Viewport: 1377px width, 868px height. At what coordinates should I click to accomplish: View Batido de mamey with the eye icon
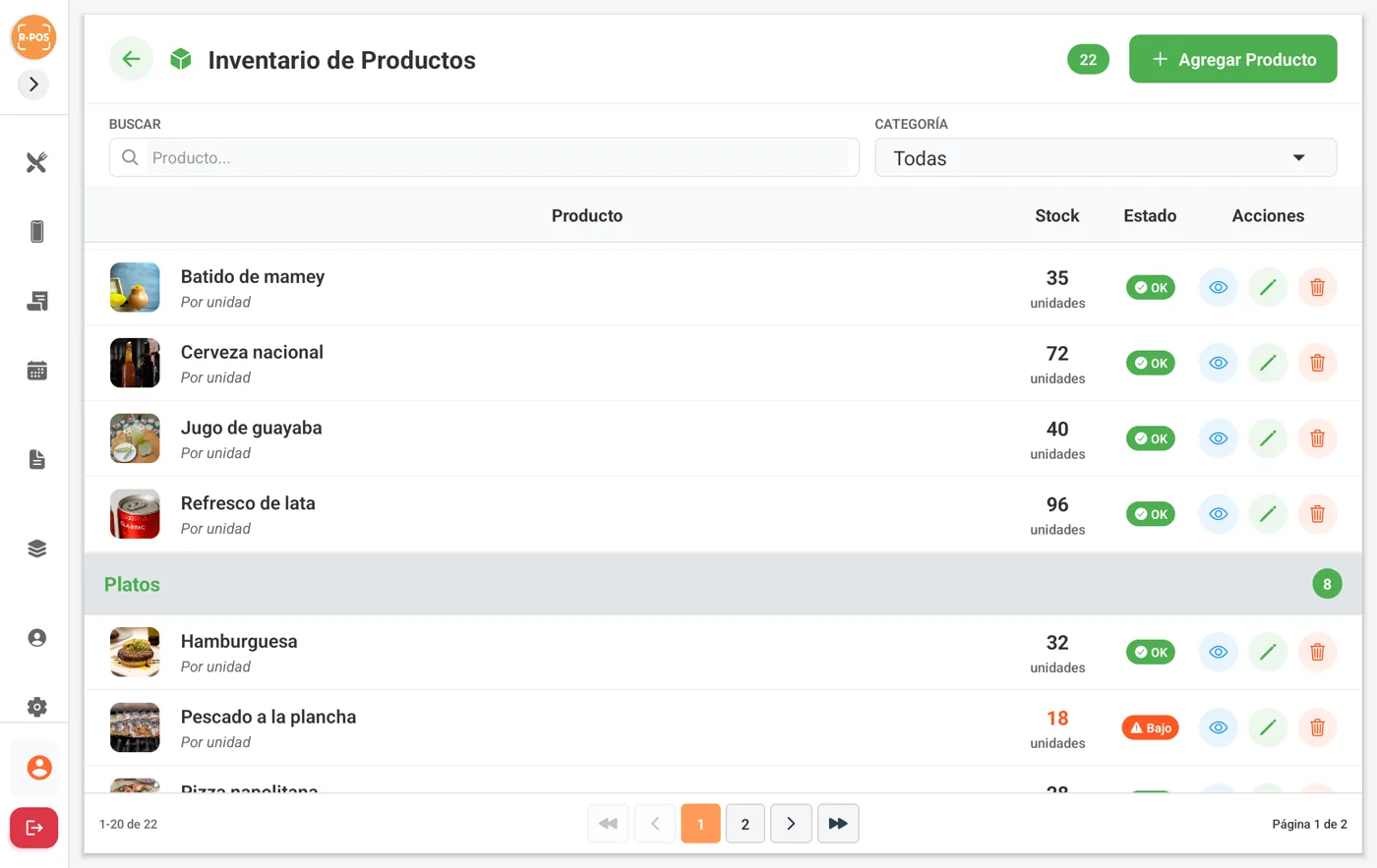(x=1218, y=287)
